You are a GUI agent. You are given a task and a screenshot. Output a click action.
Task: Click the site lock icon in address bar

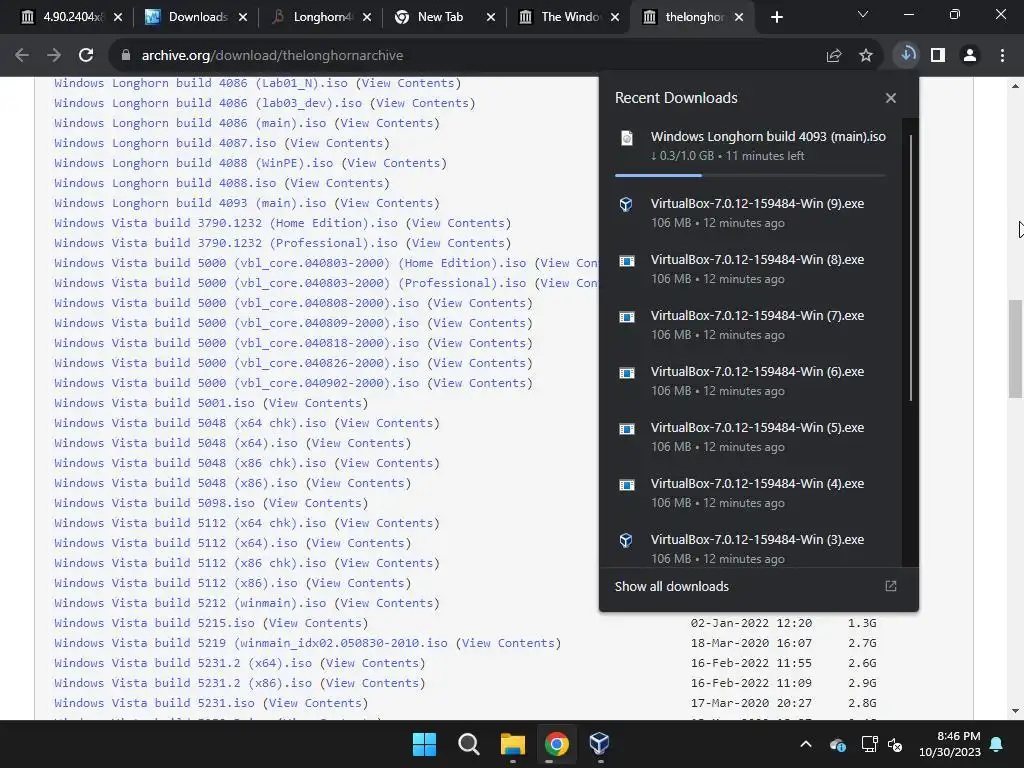tap(126, 56)
